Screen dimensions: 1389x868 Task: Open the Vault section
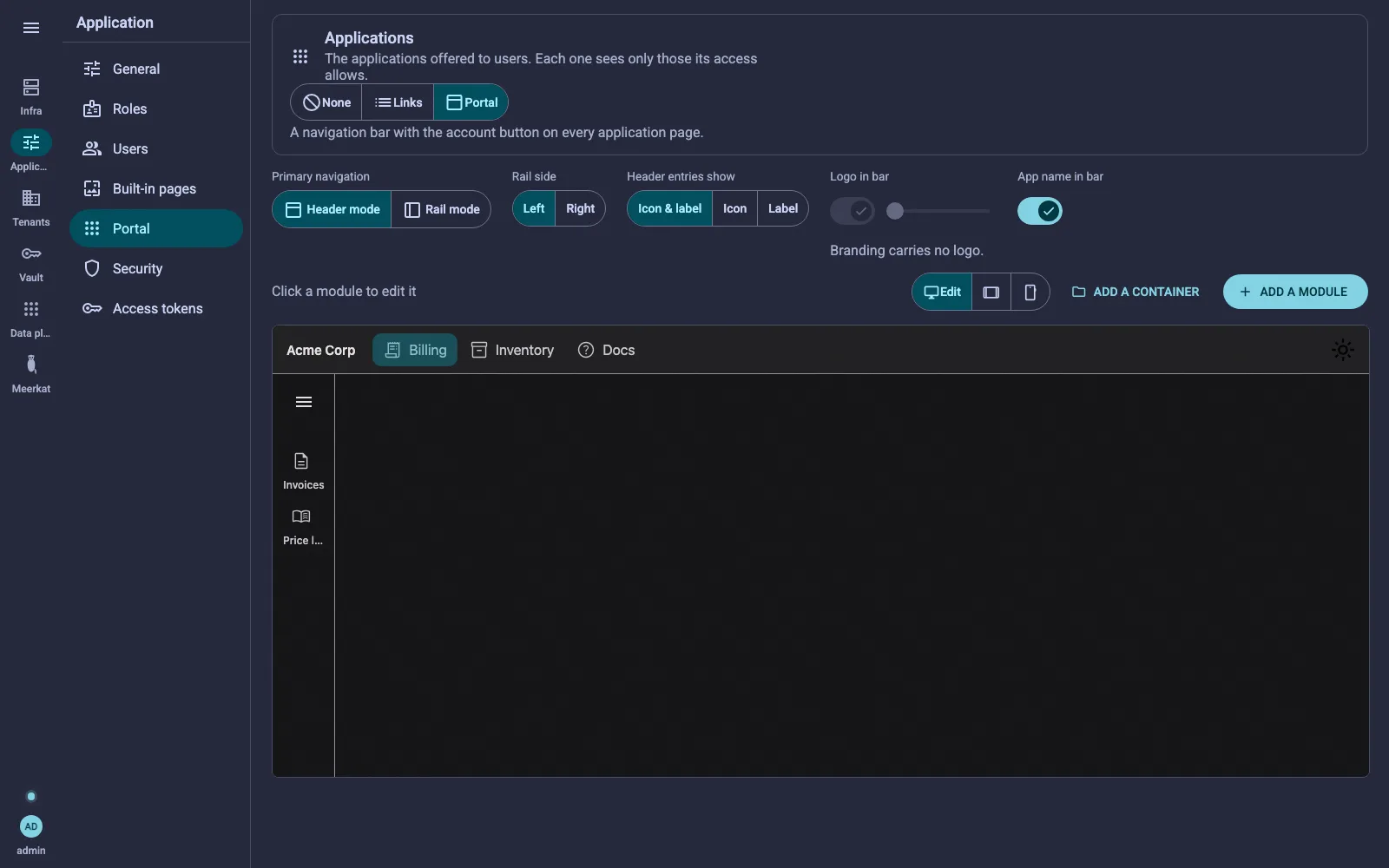point(31,263)
